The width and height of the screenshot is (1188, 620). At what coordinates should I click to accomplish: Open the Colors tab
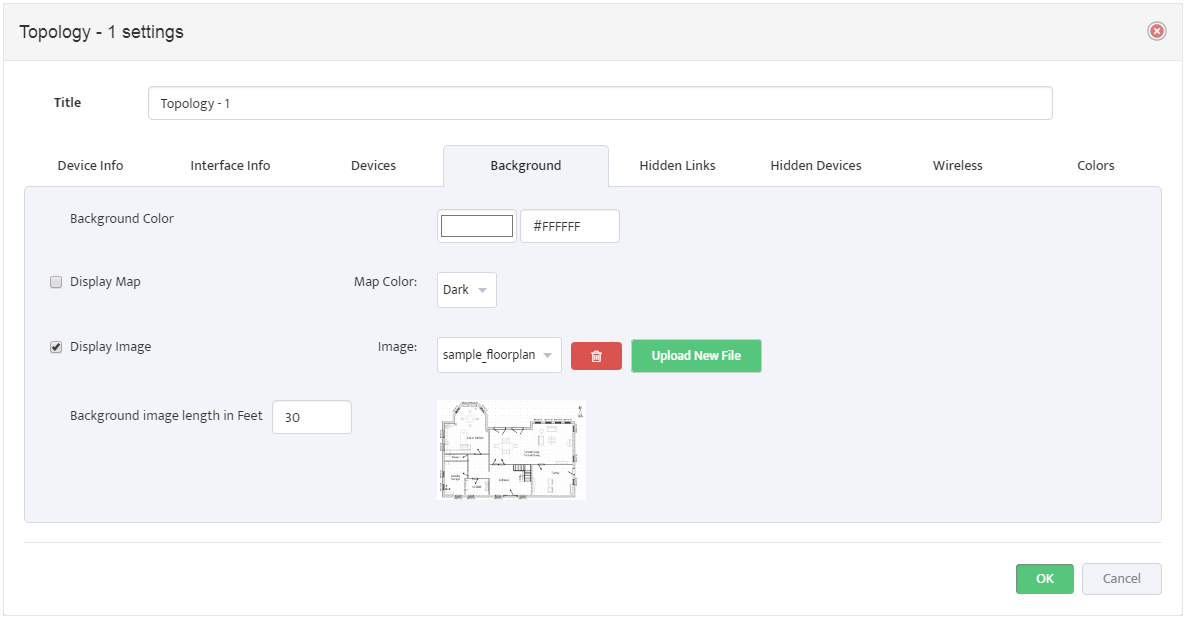click(1096, 165)
